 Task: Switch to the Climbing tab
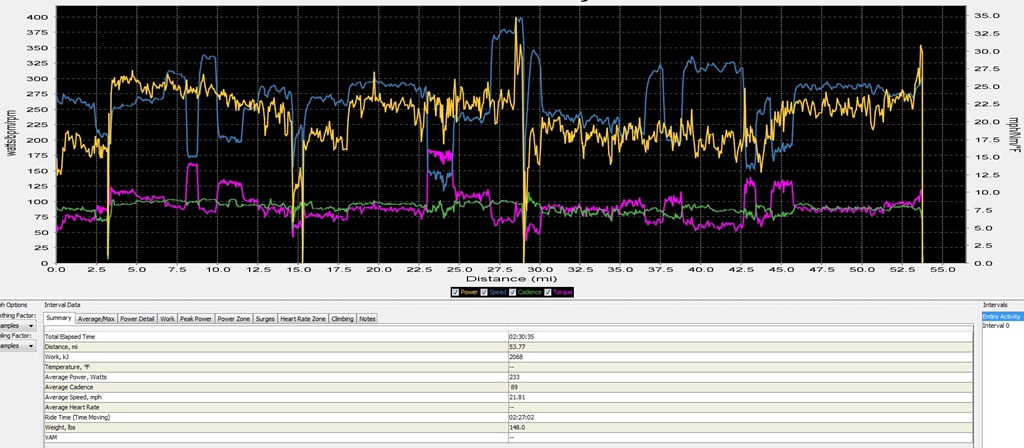click(343, 319)
